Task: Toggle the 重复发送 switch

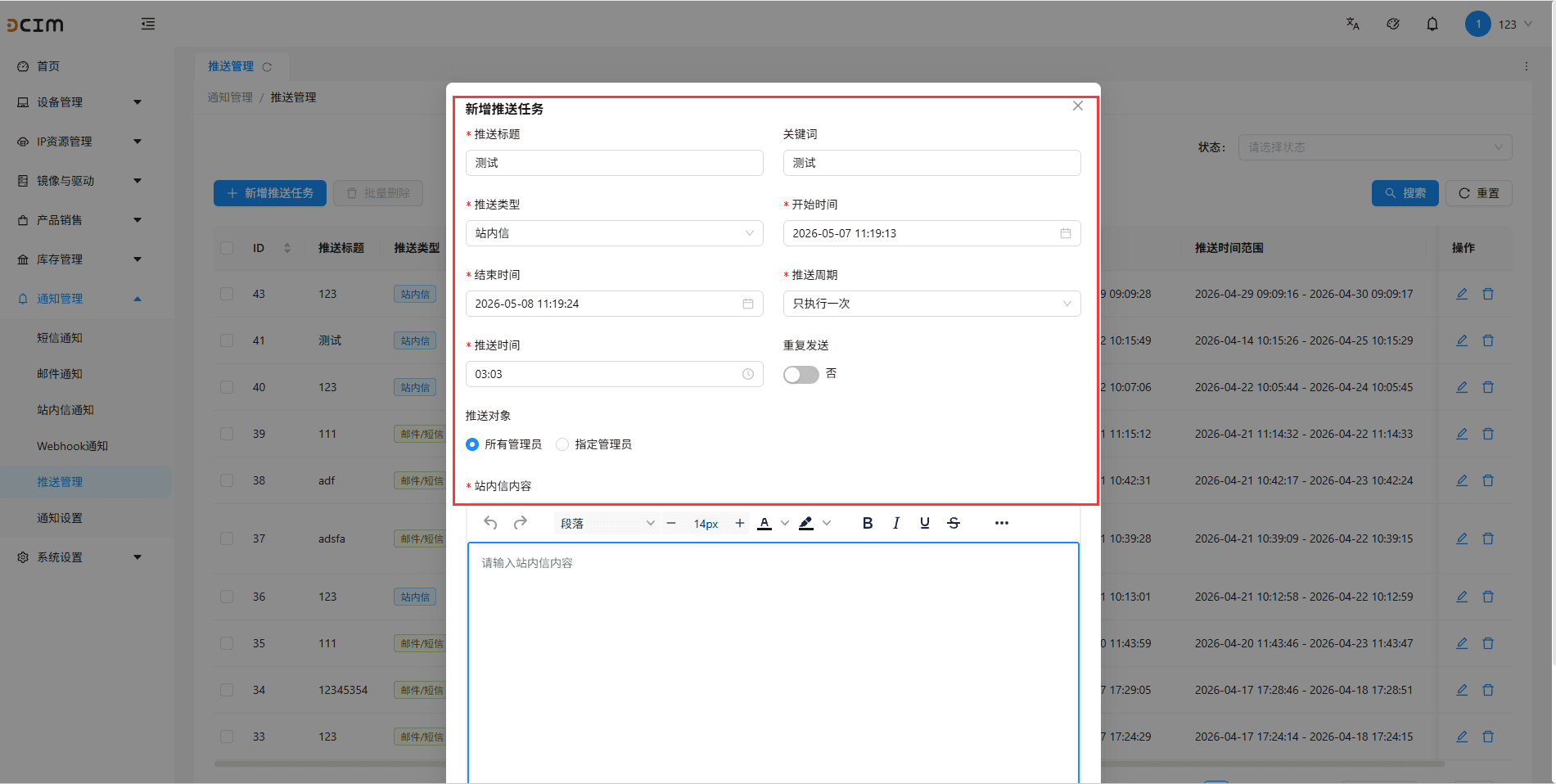Action: (x=801, y=374)
